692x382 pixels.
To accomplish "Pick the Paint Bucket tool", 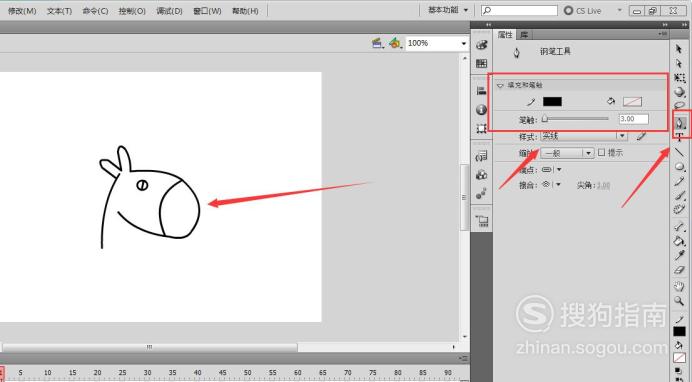I will (x=679, y=241).
